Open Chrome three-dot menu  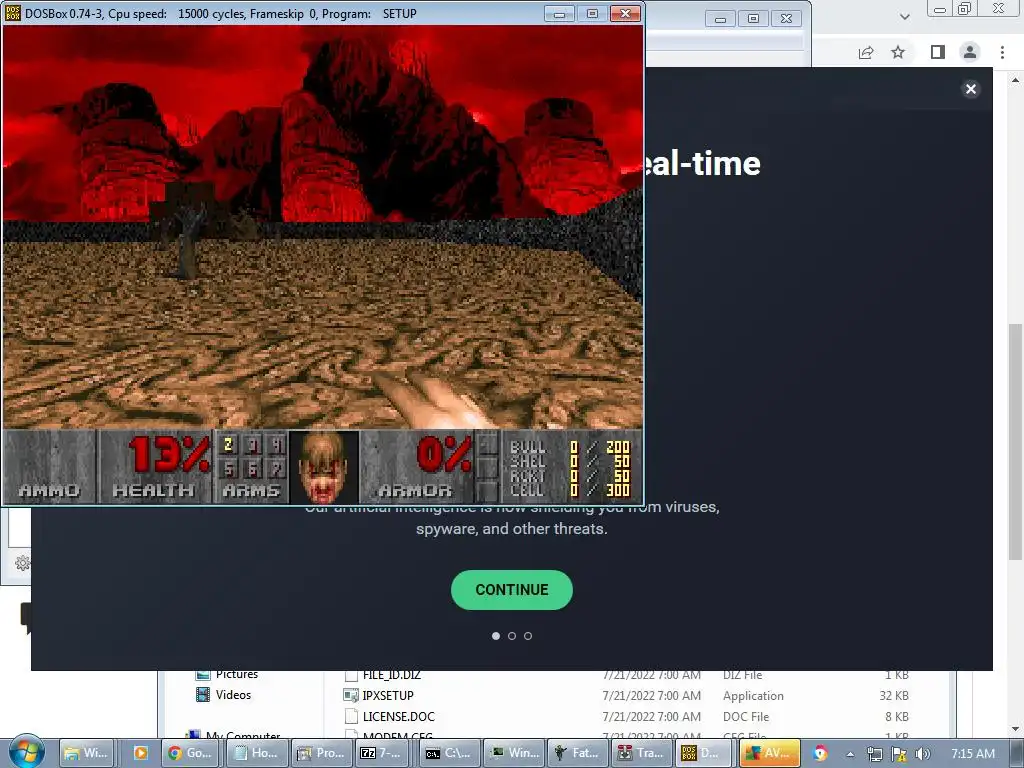tap(1002, 52)
